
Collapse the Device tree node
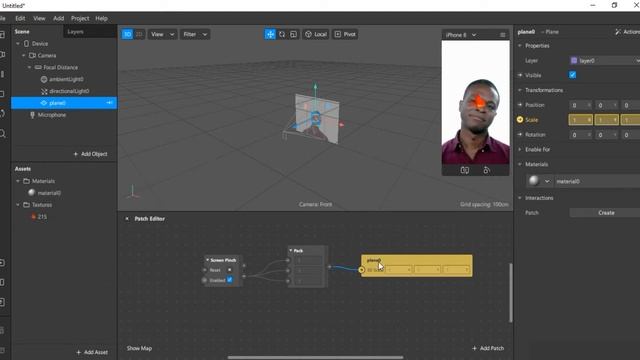coord(18,43)
